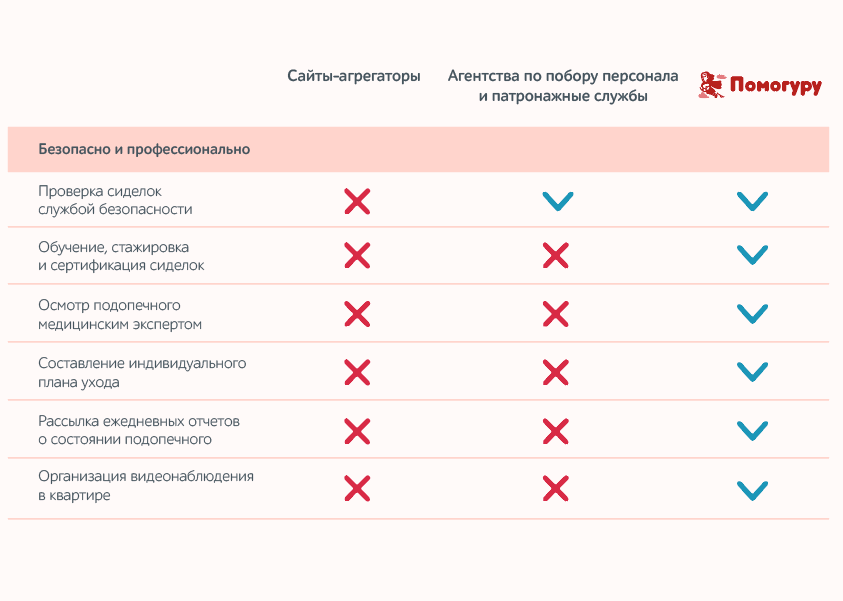Click aggregators red cross for individual care plan
Screen dimensions: 843x601
(357, 373)
